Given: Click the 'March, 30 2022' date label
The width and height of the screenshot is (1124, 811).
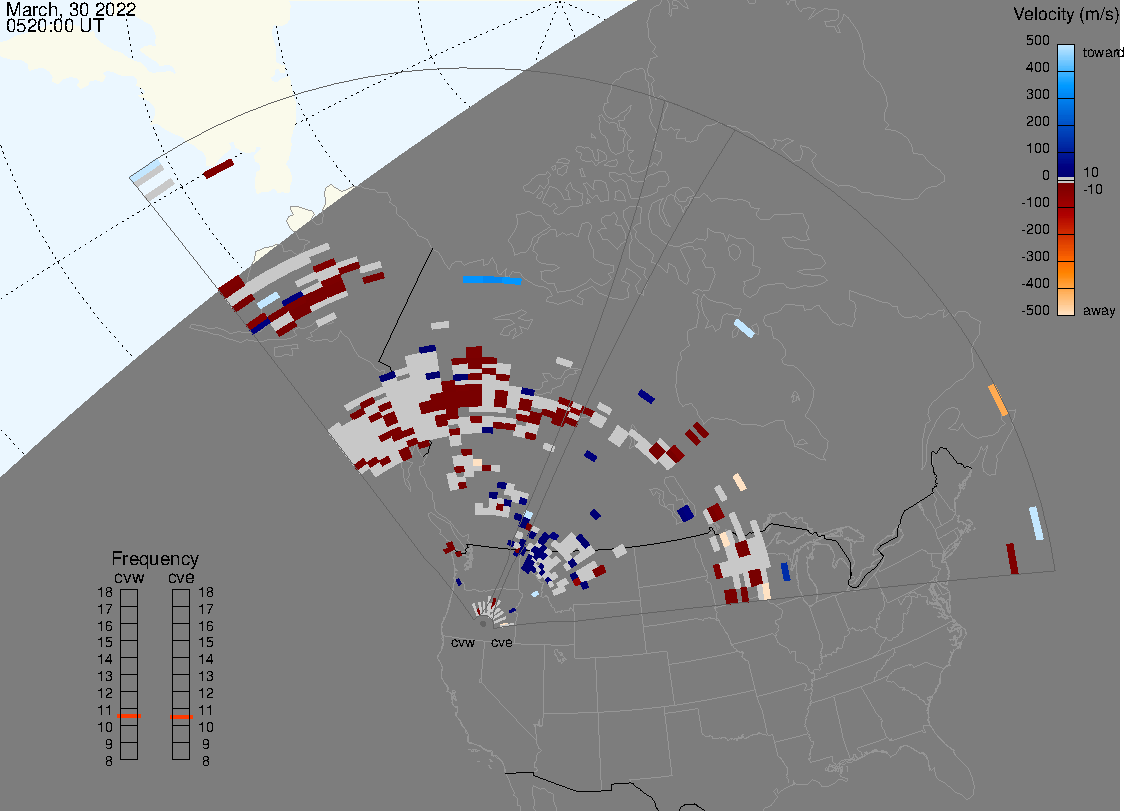Looking at the screenshot, I should tap(70, 9).
